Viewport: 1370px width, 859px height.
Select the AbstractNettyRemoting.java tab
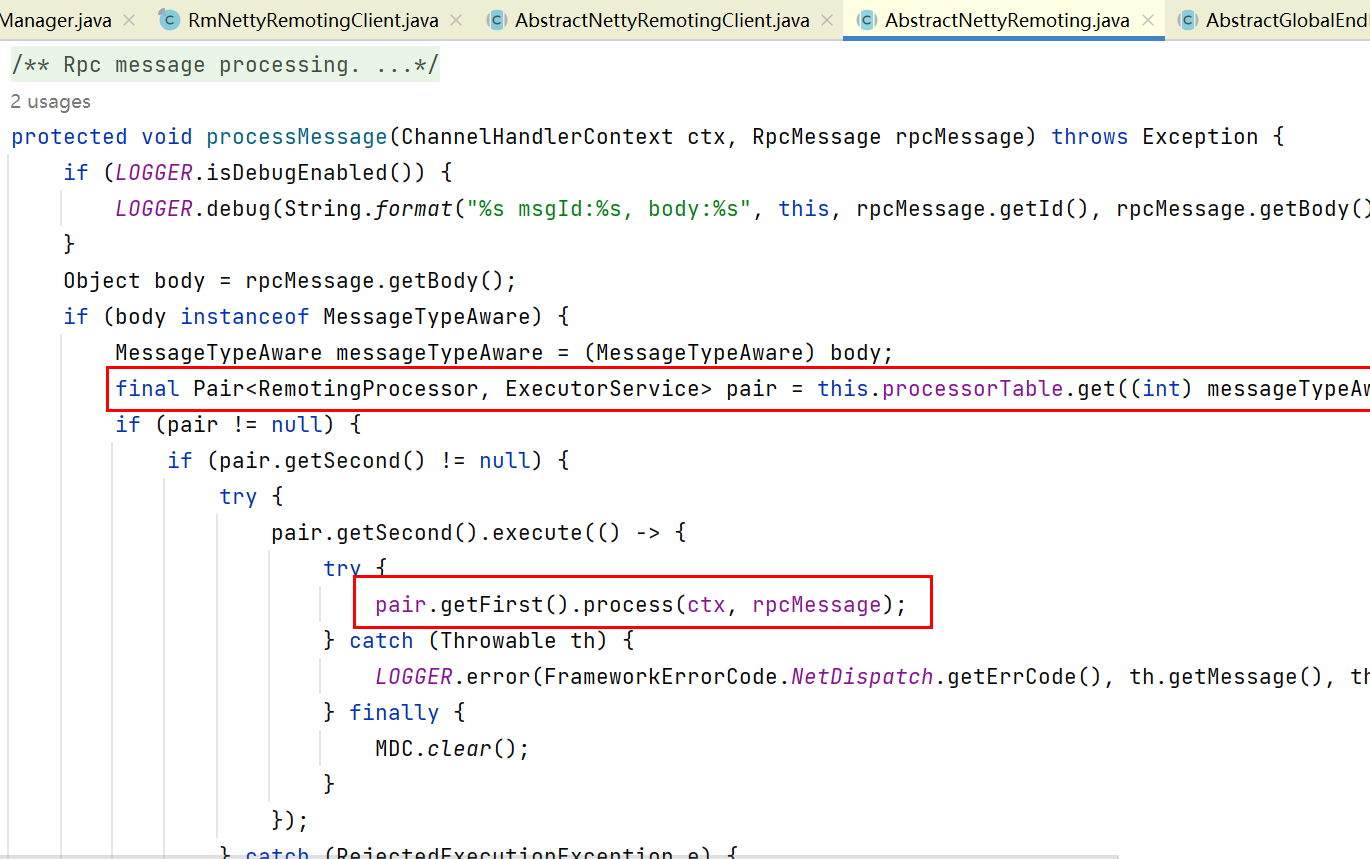tap(1006, 20)
